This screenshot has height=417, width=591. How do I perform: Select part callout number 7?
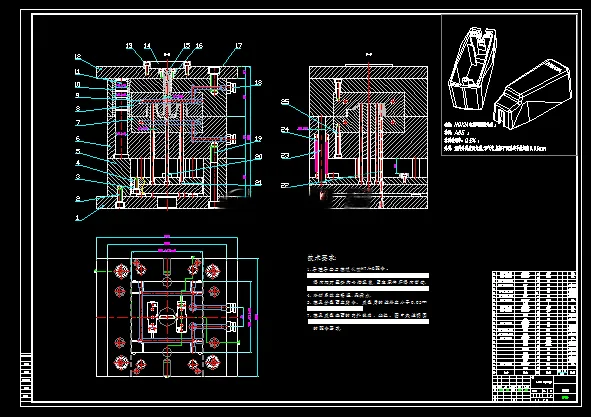(78, 123)
